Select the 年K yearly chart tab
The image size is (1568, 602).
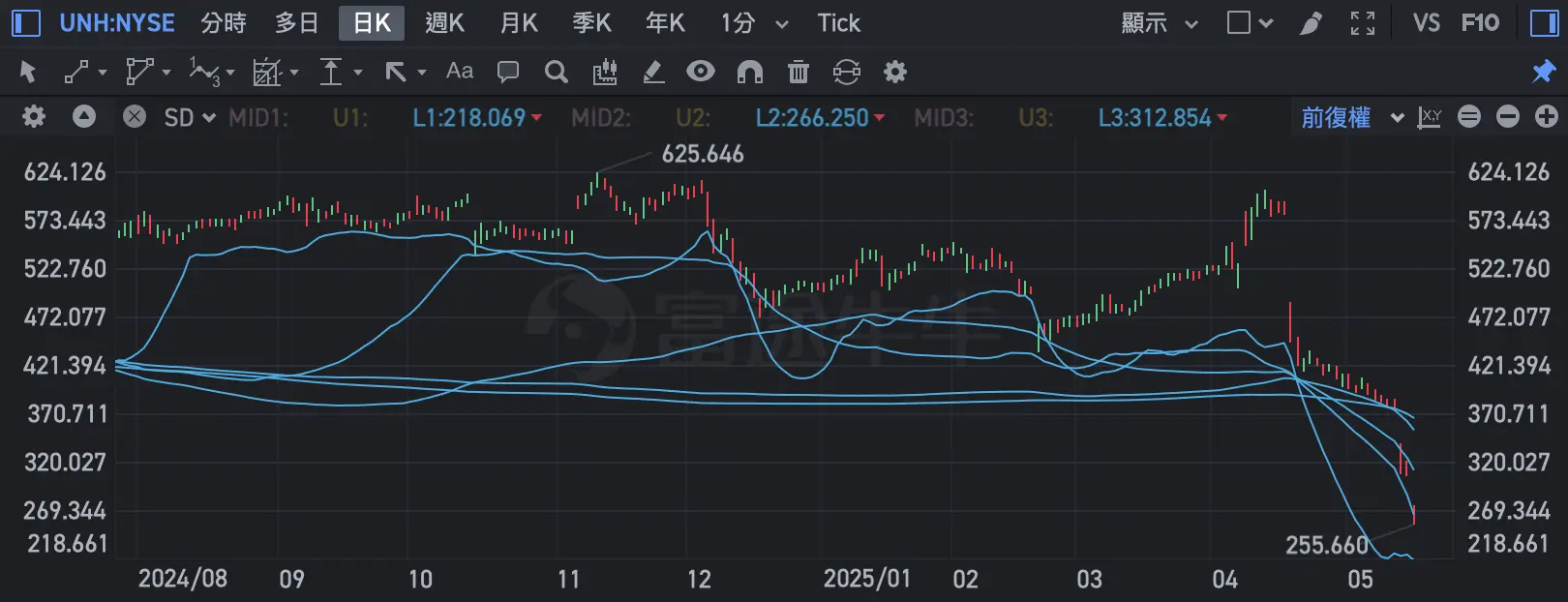pyautogui.click(x=666, y=22)
